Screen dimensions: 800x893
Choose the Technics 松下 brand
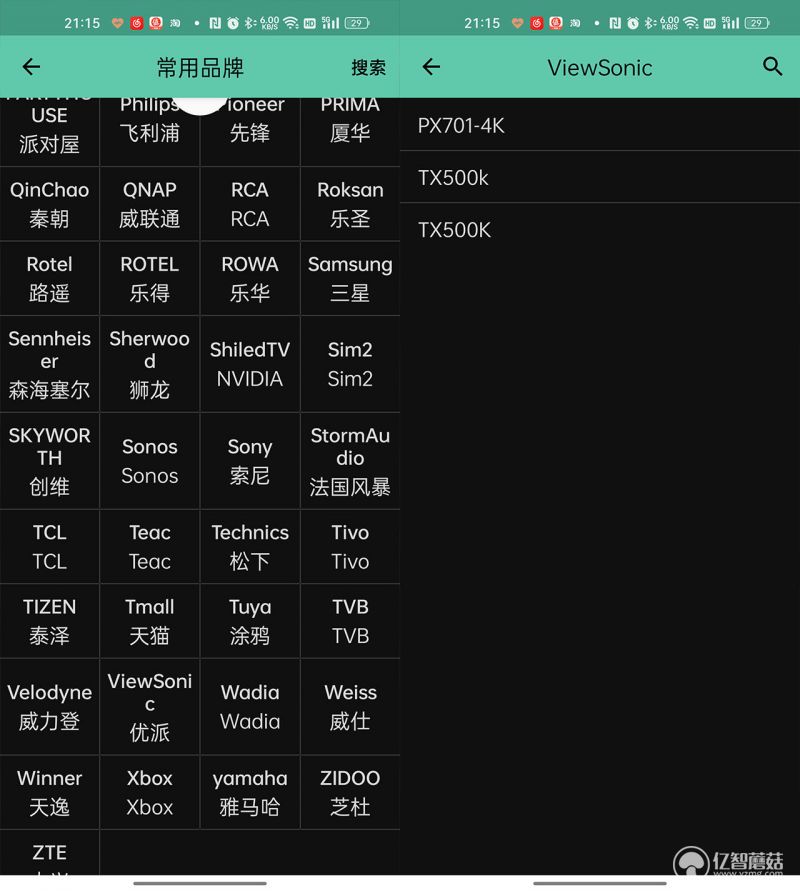pos(250,547)
